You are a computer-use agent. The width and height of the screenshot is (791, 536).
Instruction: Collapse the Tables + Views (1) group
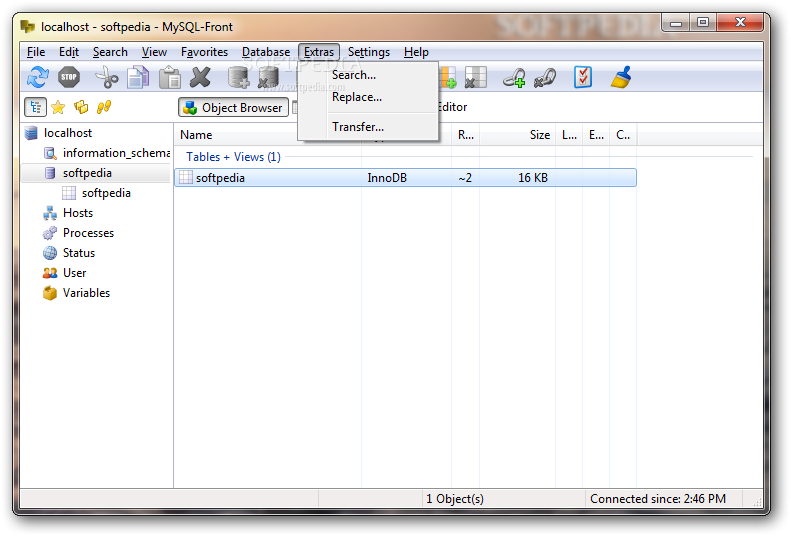point(233,157)
